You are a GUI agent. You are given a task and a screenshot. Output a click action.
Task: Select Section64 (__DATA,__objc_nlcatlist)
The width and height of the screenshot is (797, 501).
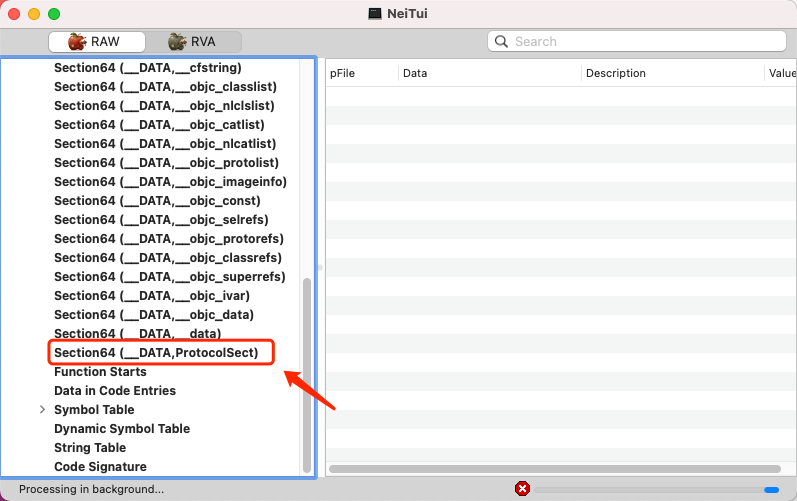pyautogui.click(x=165, y=144)
